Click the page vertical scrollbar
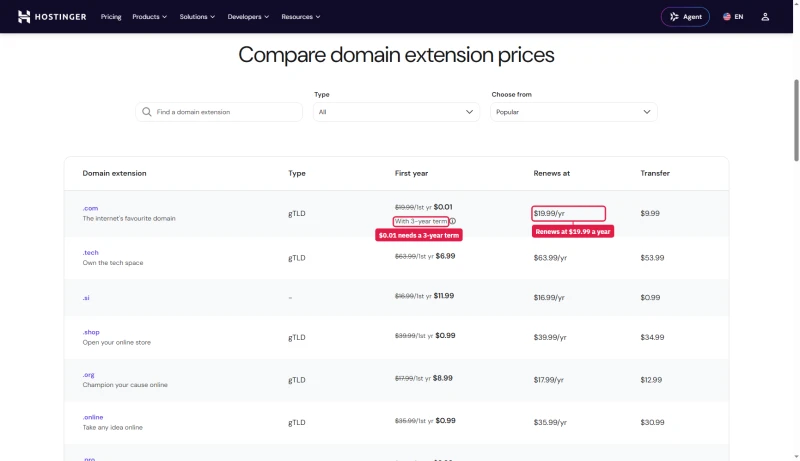Image resolution: width=800 pixels, height=461 pixels. pos(796,120)
